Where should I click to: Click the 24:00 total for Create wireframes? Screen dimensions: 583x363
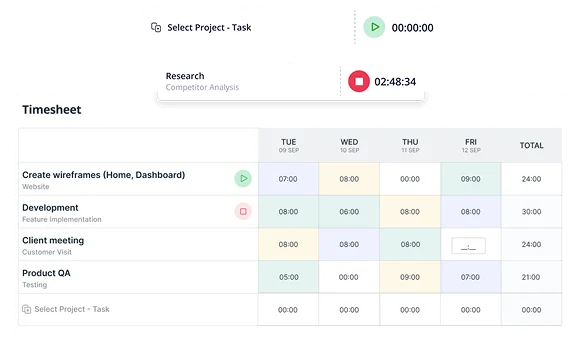tap(531, 179)
